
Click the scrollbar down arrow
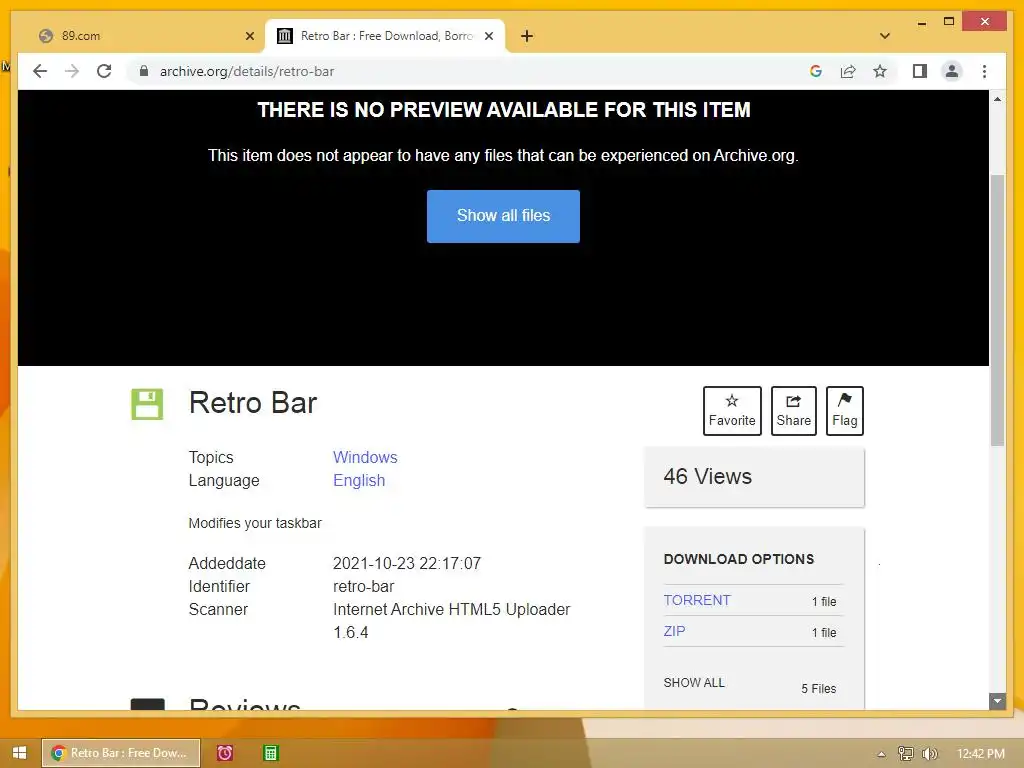997,701
